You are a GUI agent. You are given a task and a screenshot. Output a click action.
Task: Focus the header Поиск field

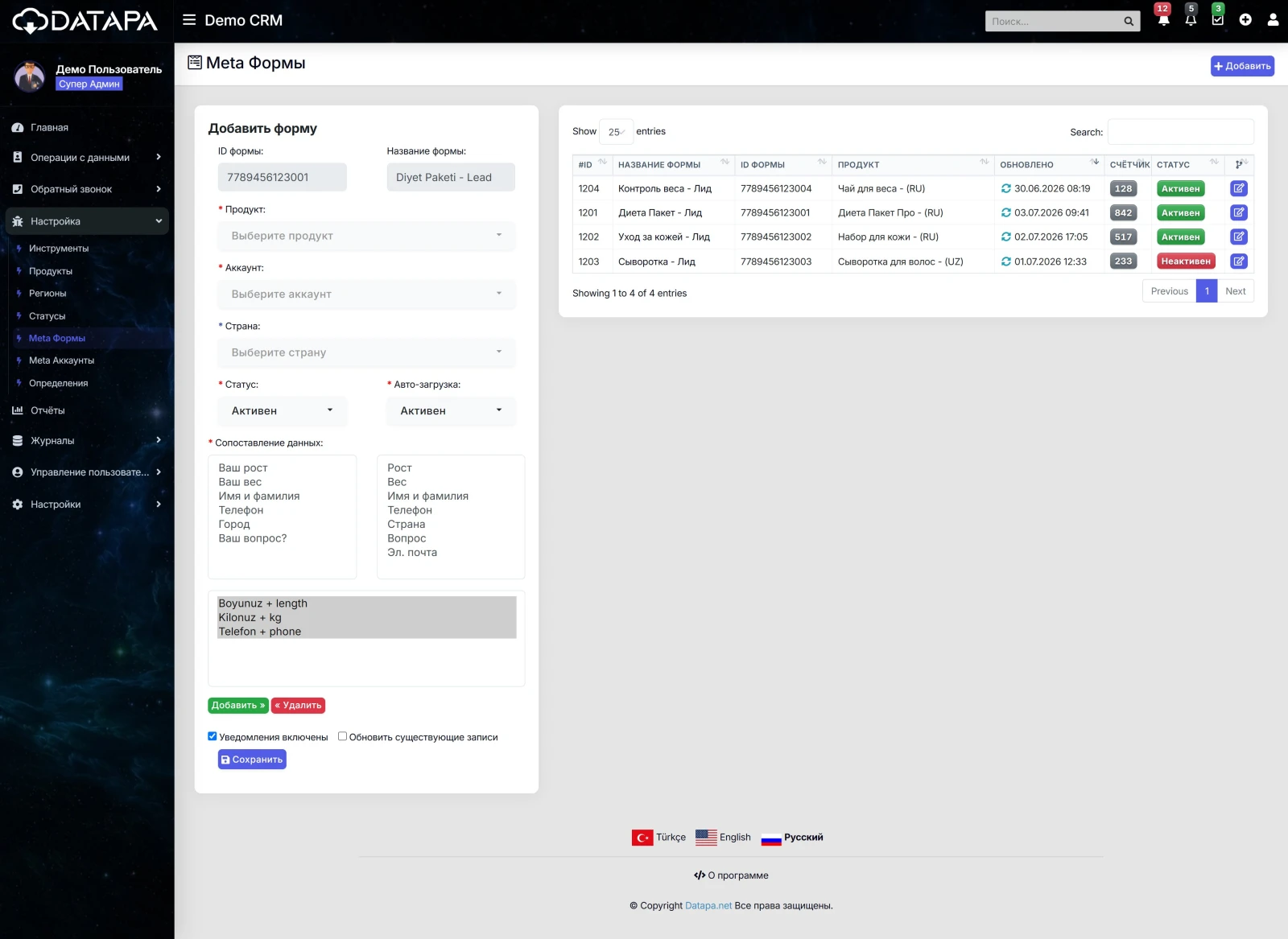[1052, 22]
